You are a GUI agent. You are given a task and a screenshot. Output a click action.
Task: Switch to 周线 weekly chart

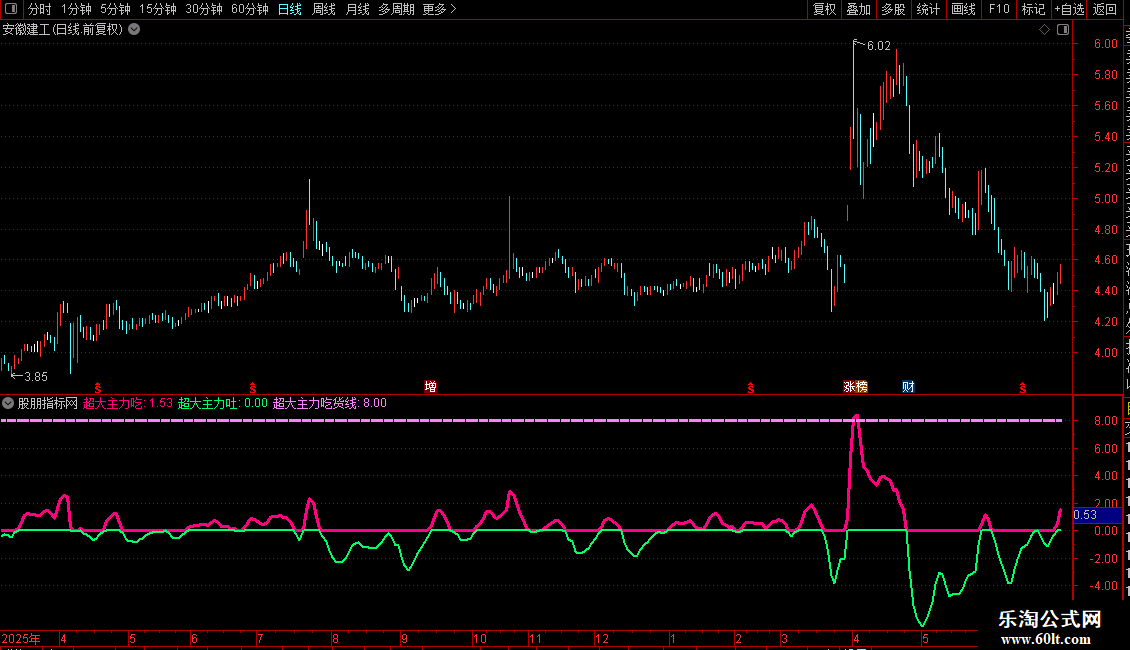click(324, 9)
